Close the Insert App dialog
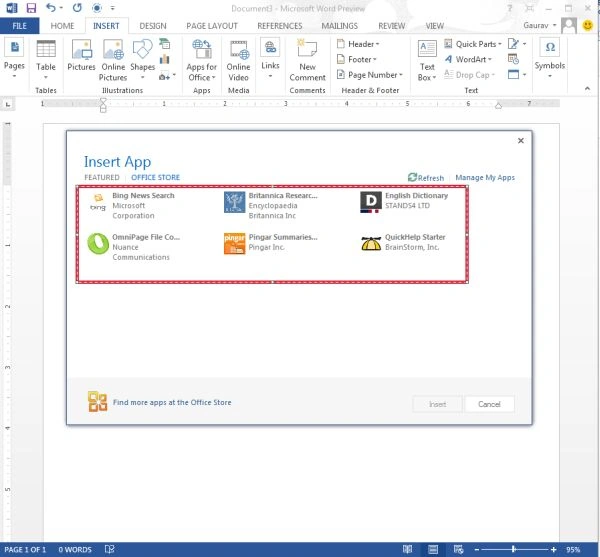The image size is (600, 557). click(x=520, y=141)
